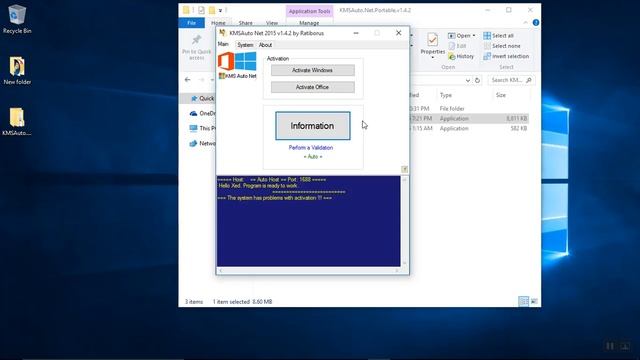Select the Application row sized 582 KB
This screenshot has width=640, height=360.
[x=469, y=128]
